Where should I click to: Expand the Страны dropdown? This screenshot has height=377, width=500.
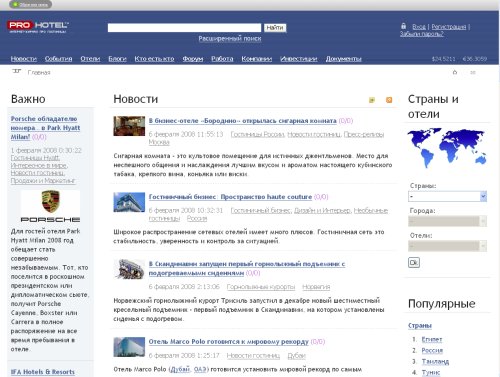(447, 196)
